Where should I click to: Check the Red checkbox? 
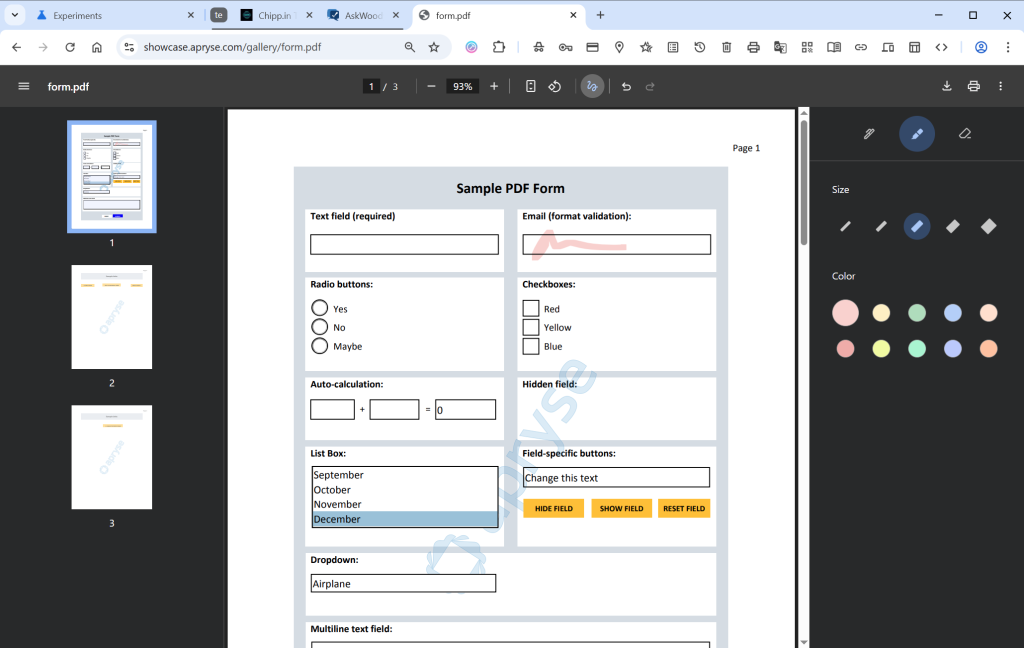pyautogui.click(x=531, y=308)
